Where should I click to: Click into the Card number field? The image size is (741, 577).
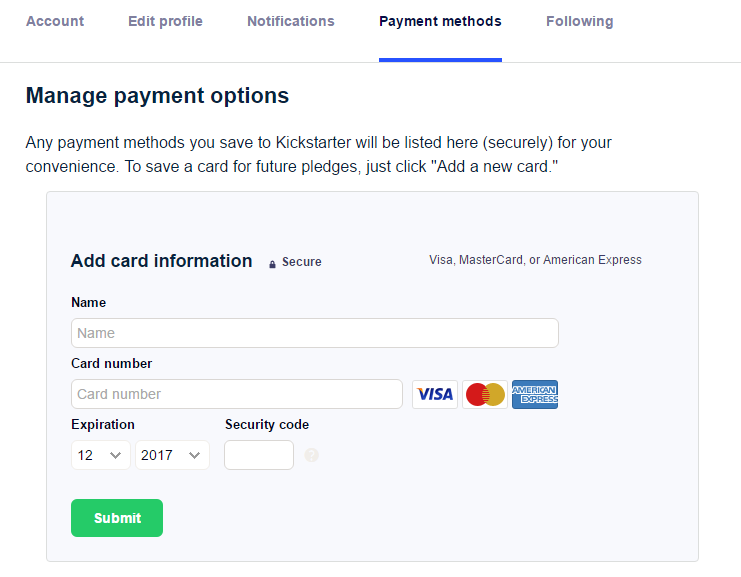tap(236, 394)
